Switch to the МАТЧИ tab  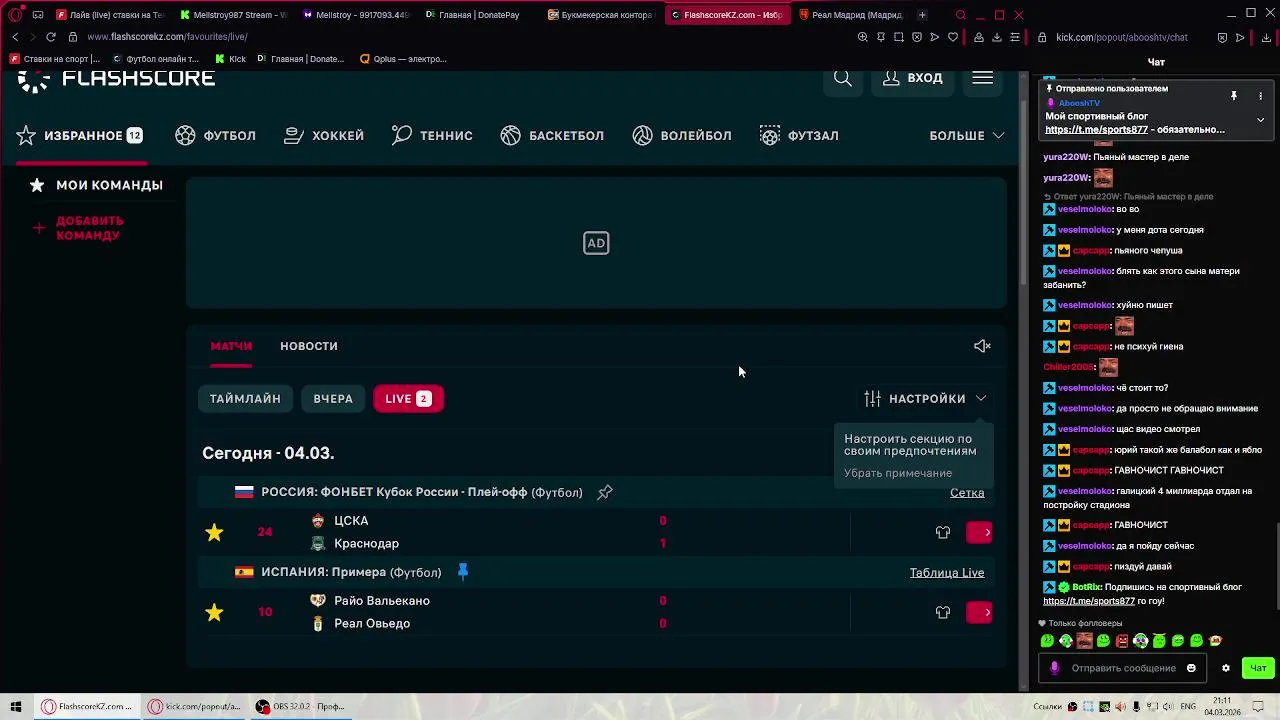(x=231, y=346)
